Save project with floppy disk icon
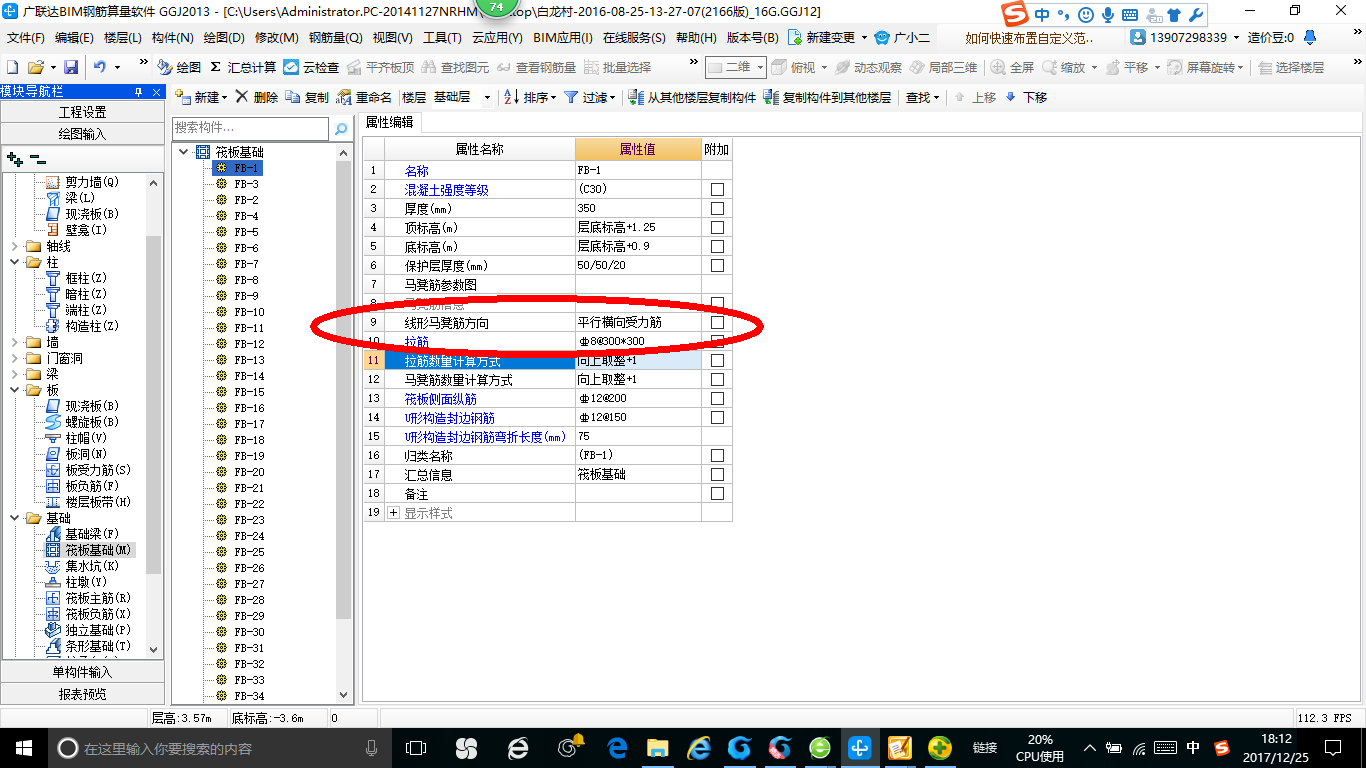This screenshot has width=1366, height=768. (71, 67)
